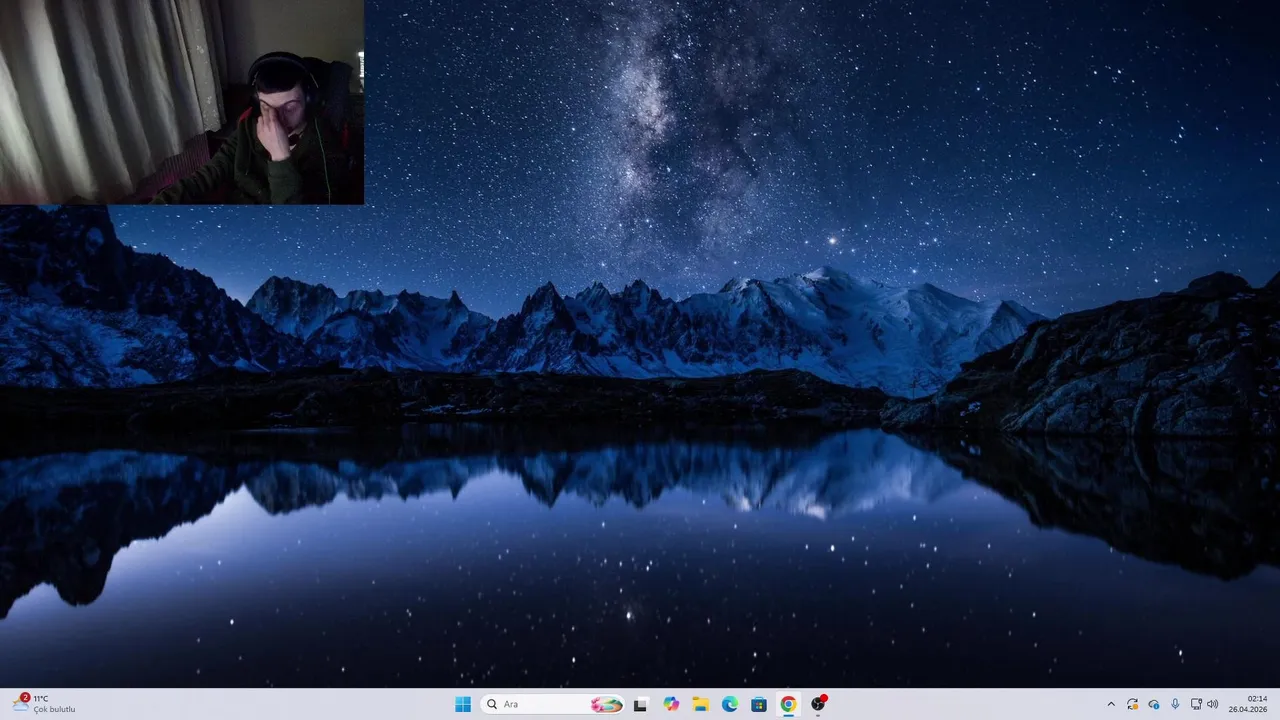The height and width of the screenshot is (720, 1280).
Task: Launch Microsoft Edge browser
Action: 730,704
